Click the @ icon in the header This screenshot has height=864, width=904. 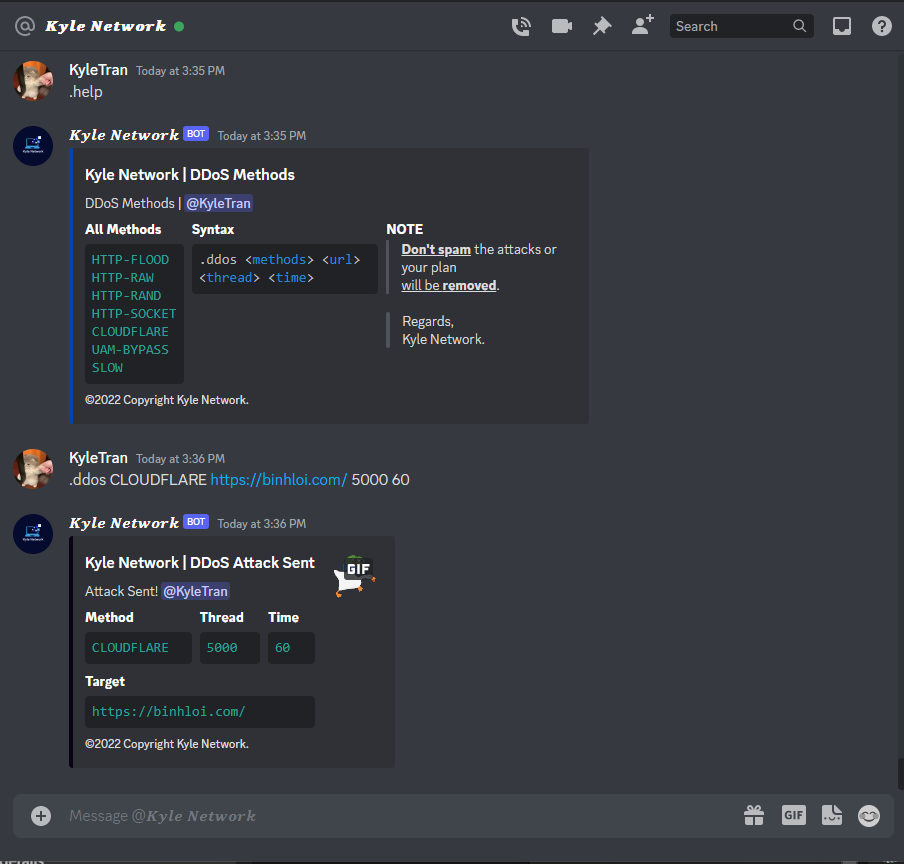tap(25, 26)
